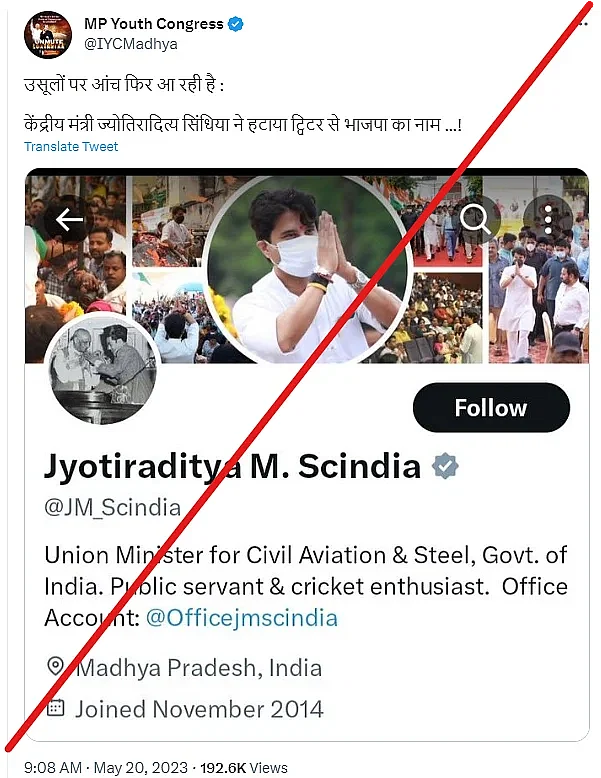The height and width of the screenshot is (778, 601).
Task: Click the grey verified badge next to Scindia
Action: pos(444,466)
